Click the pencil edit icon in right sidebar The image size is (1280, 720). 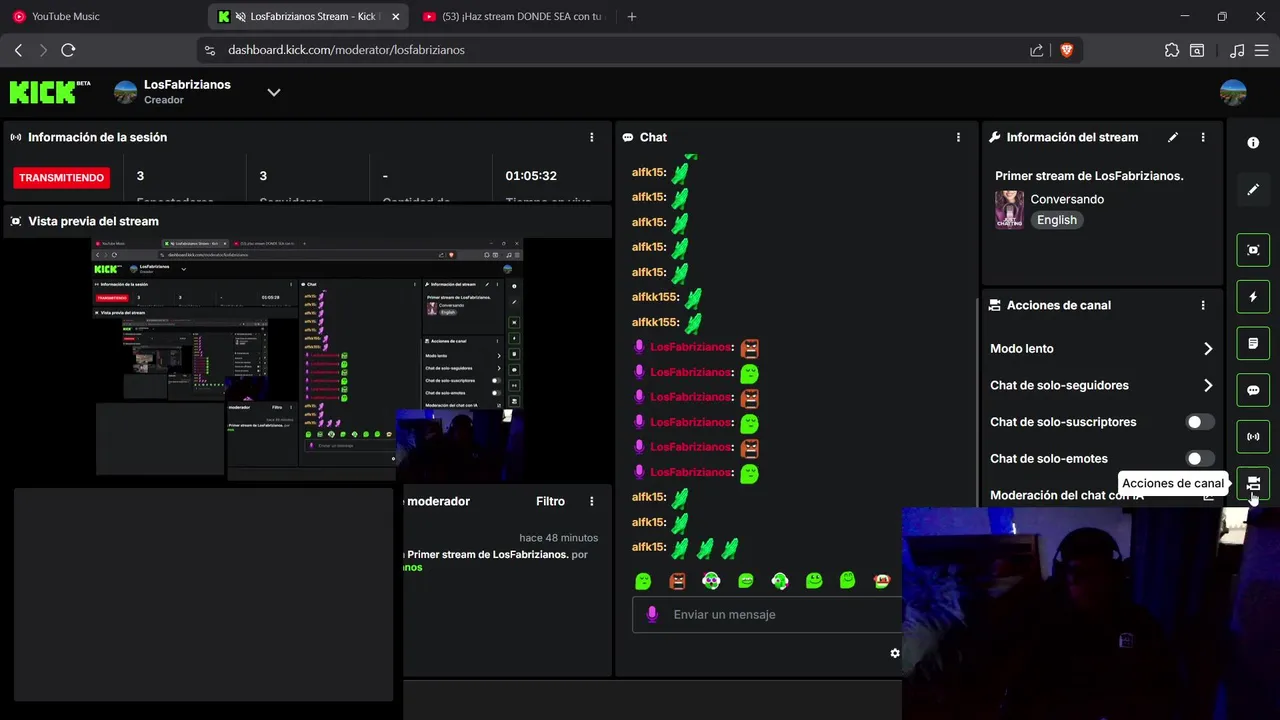click(x=1253, y=189)
